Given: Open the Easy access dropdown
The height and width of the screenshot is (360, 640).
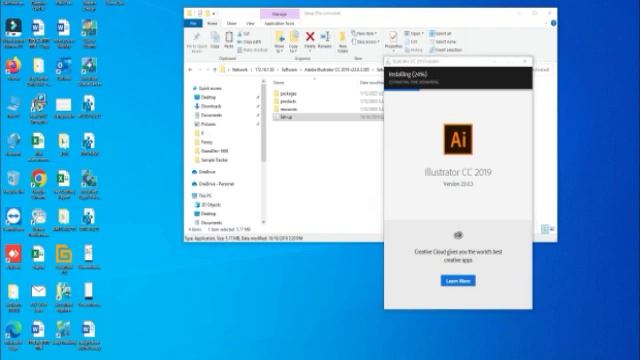Looking at the screenshot, I should 366,42.
